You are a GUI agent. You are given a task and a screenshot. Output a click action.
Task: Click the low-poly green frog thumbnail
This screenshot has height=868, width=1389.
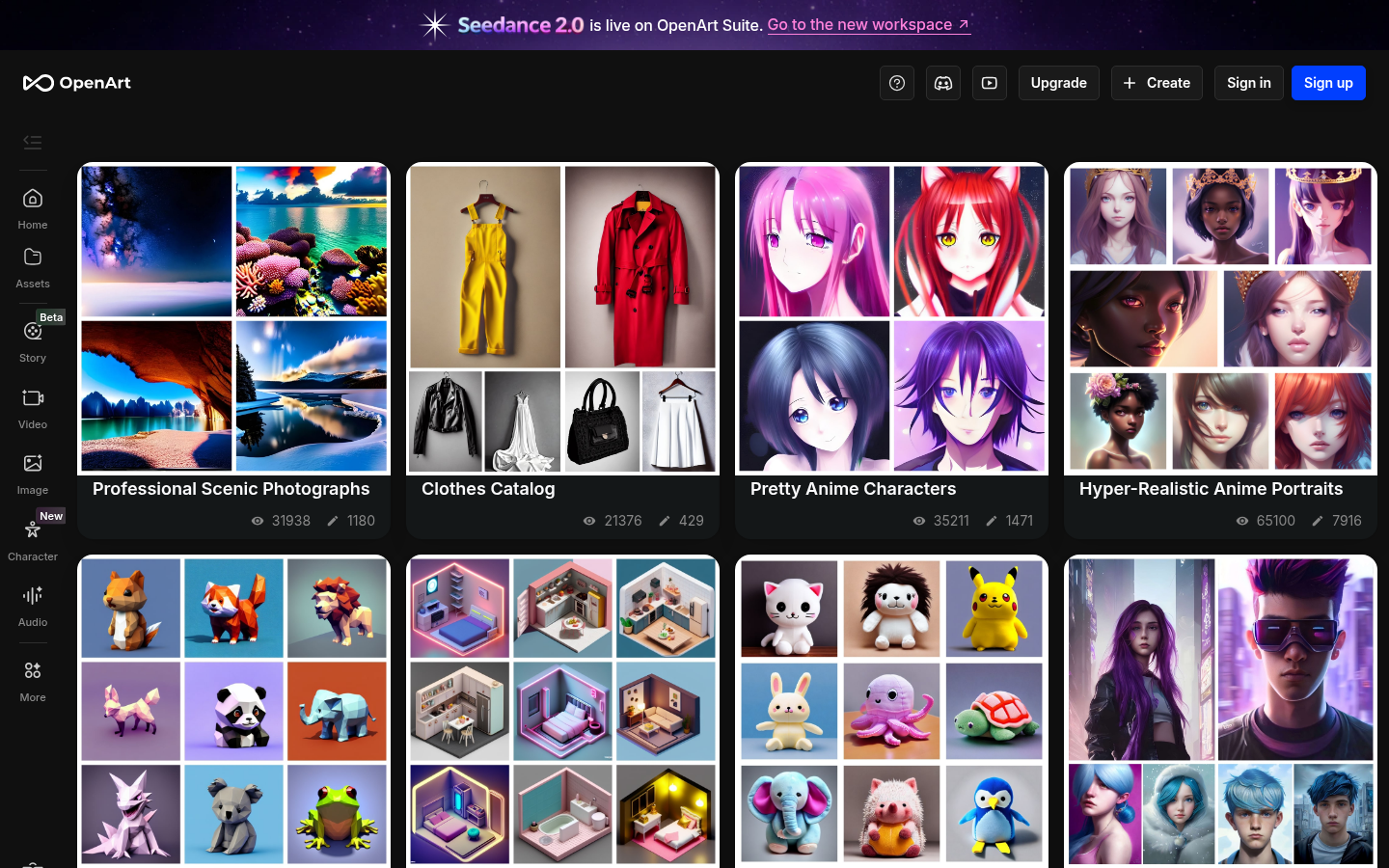tap(337, 814)
